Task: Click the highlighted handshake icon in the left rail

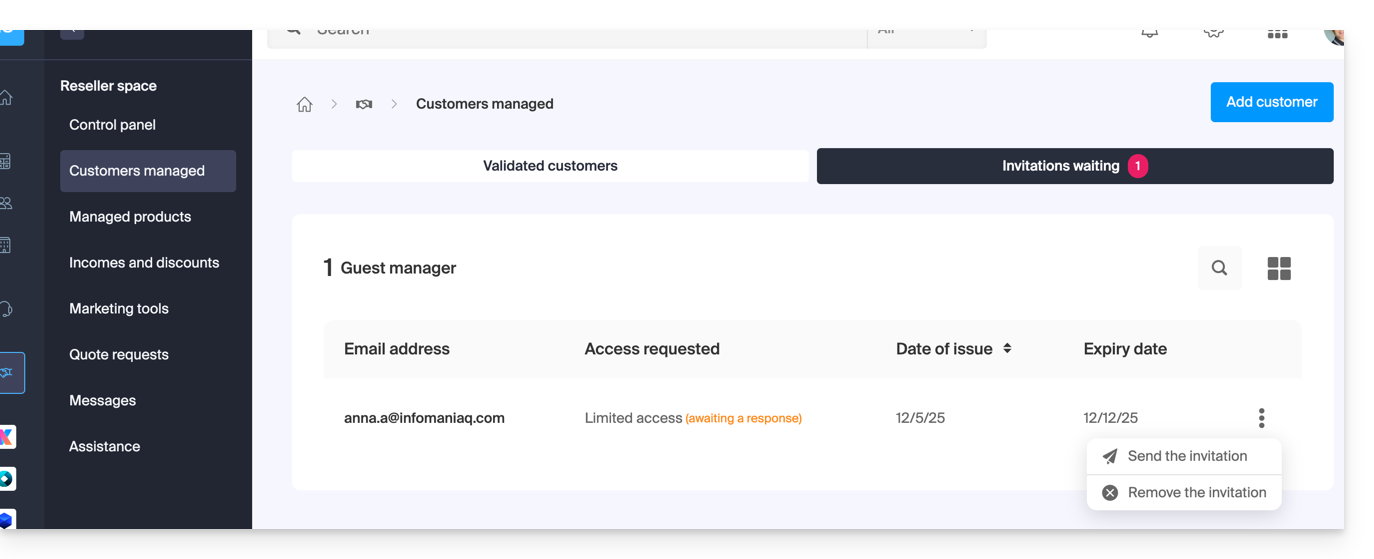Action: coord(7,373)
